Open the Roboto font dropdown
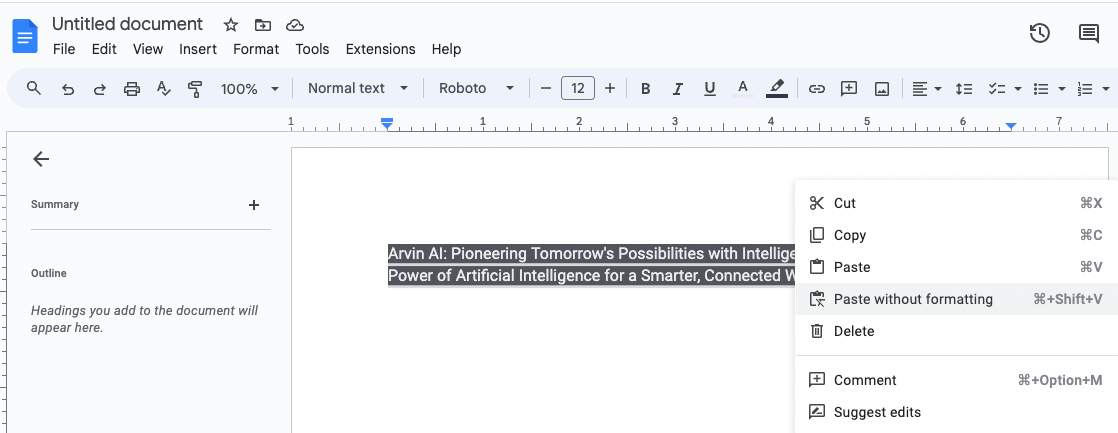The width and height of the screenshot is (1118, 433). coord(476,89)
